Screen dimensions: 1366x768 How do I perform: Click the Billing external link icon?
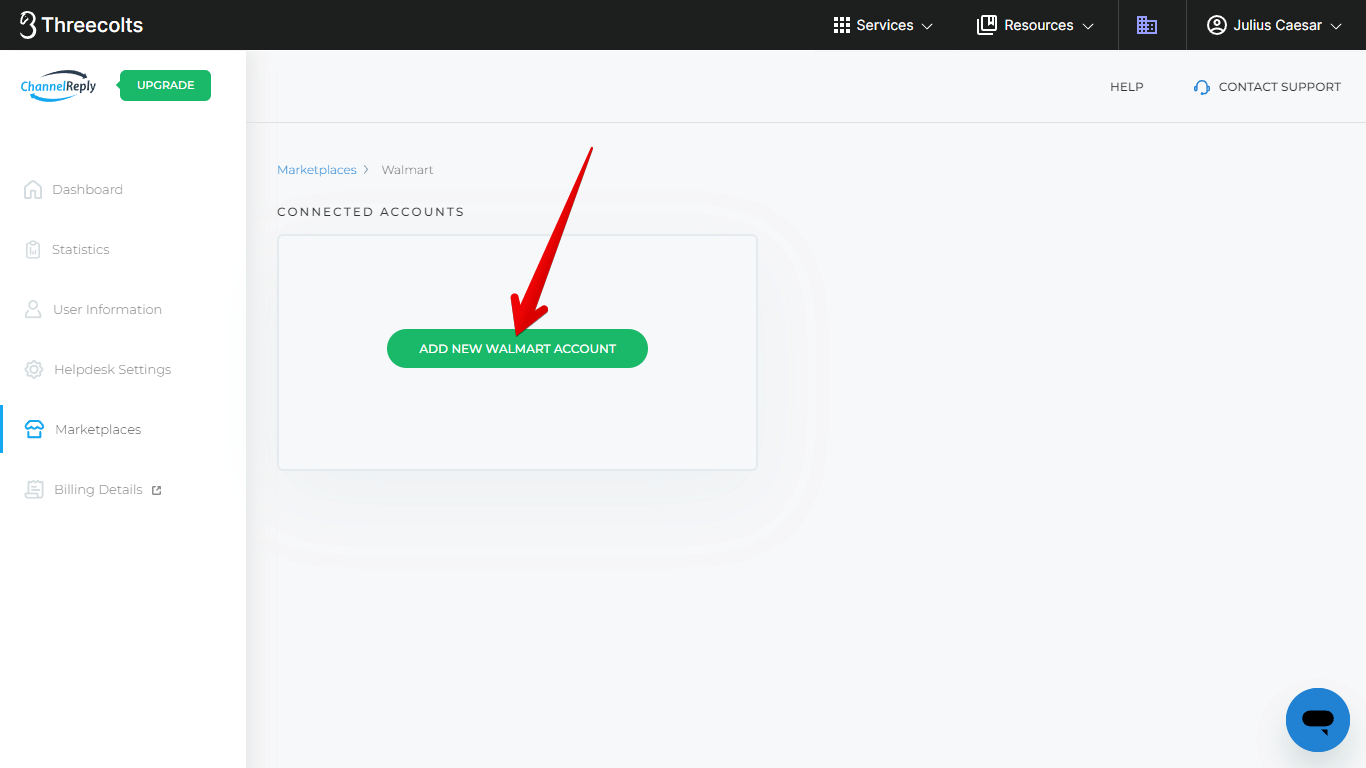coord(156,490)
